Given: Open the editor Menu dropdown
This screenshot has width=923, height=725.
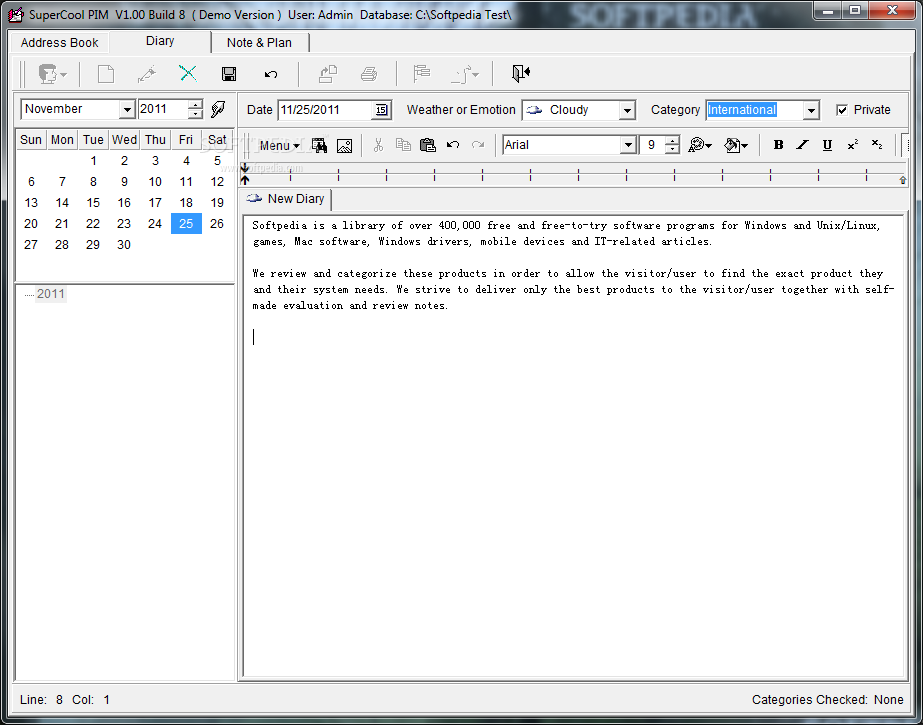Looking at the screenshot, I should (280, 145).
